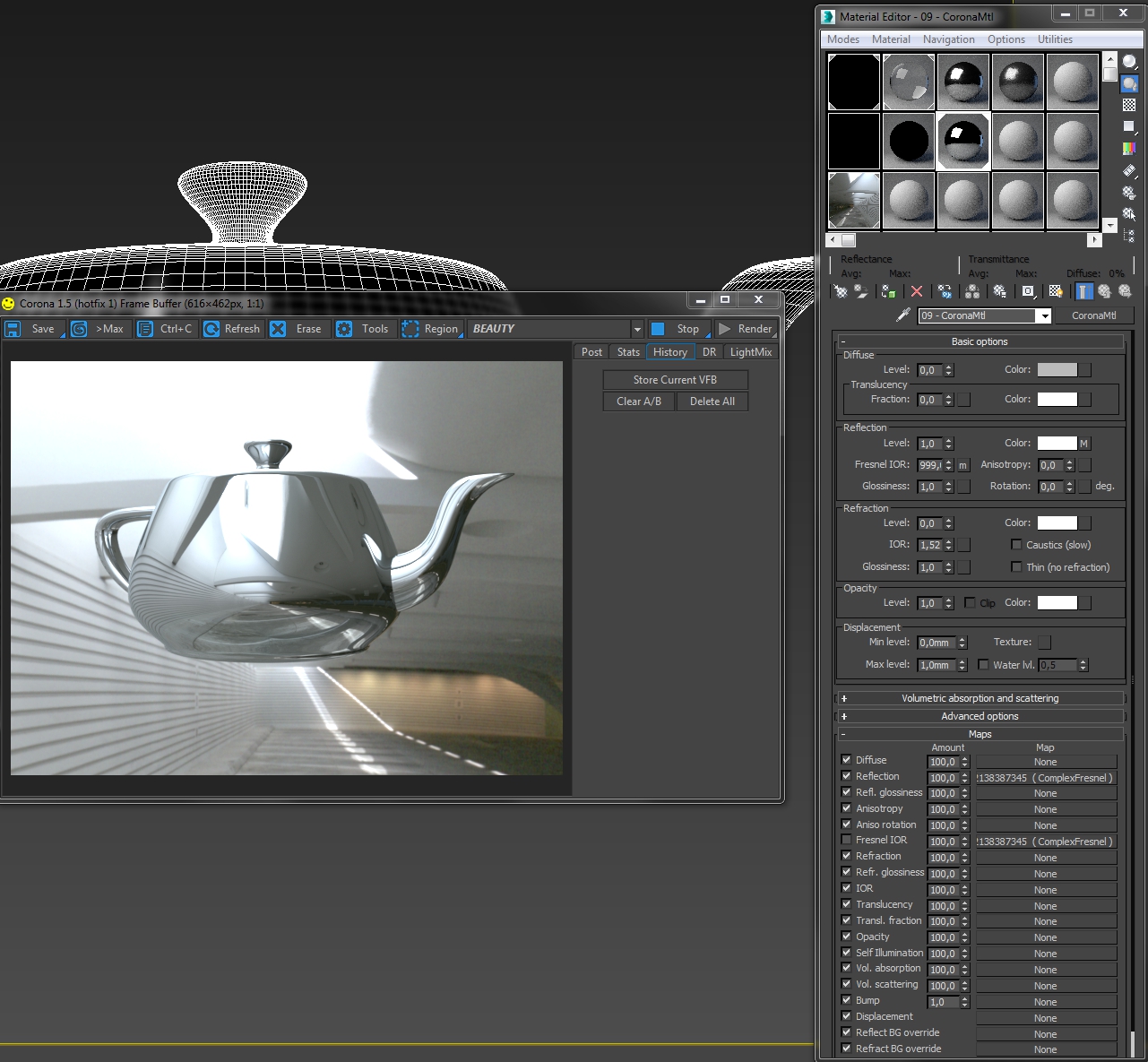Enable Thin (no refraction) checkbox

(x=1016, y=567)
